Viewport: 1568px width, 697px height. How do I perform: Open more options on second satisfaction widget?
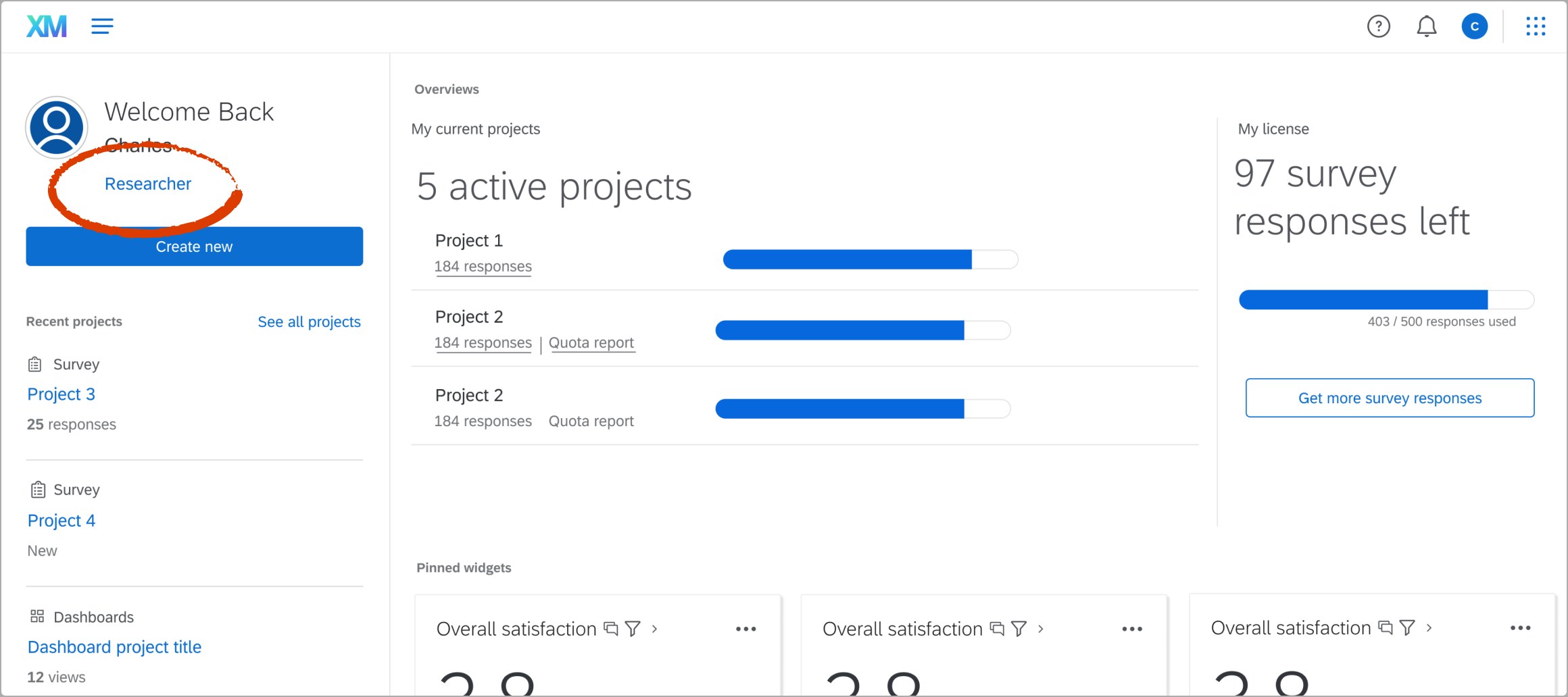click(x=1132, y=629)
